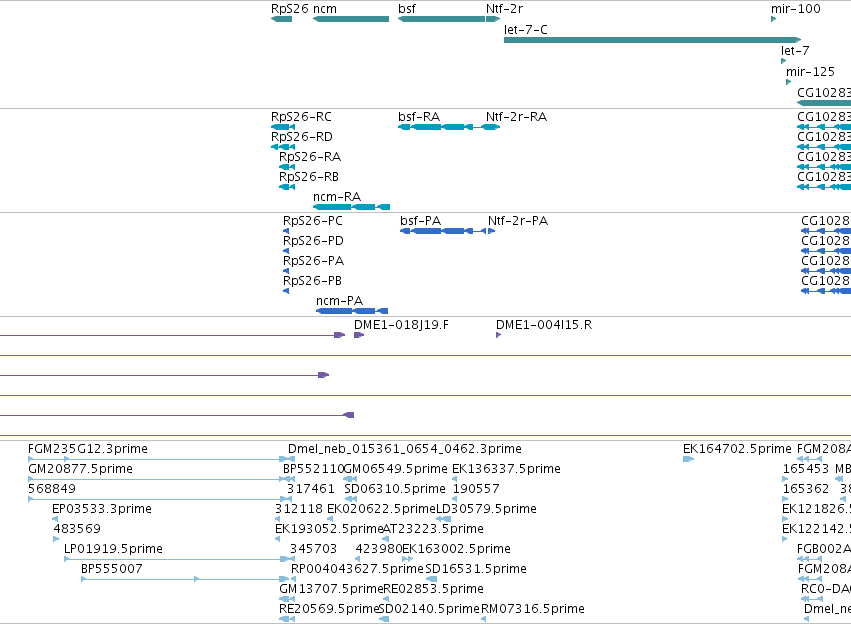Click the BP555007 EST label
The height and width of the screenshot is (624, 851).
coord(112,569)
